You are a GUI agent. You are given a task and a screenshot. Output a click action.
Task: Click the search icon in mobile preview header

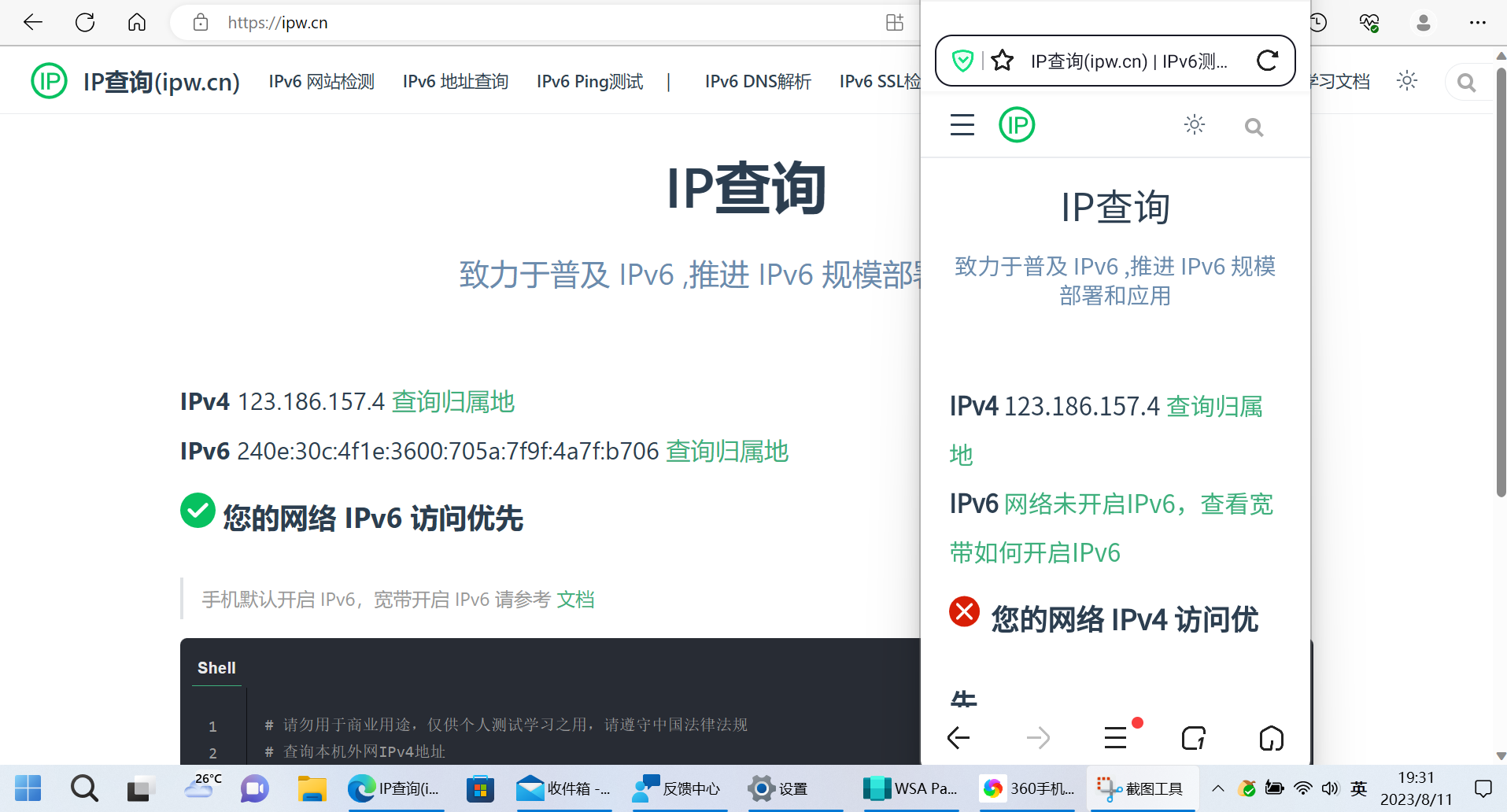(1254, 126)
